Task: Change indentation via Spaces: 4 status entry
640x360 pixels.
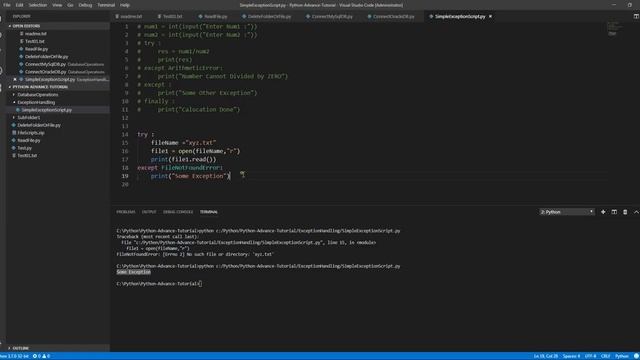Action: 571,356
